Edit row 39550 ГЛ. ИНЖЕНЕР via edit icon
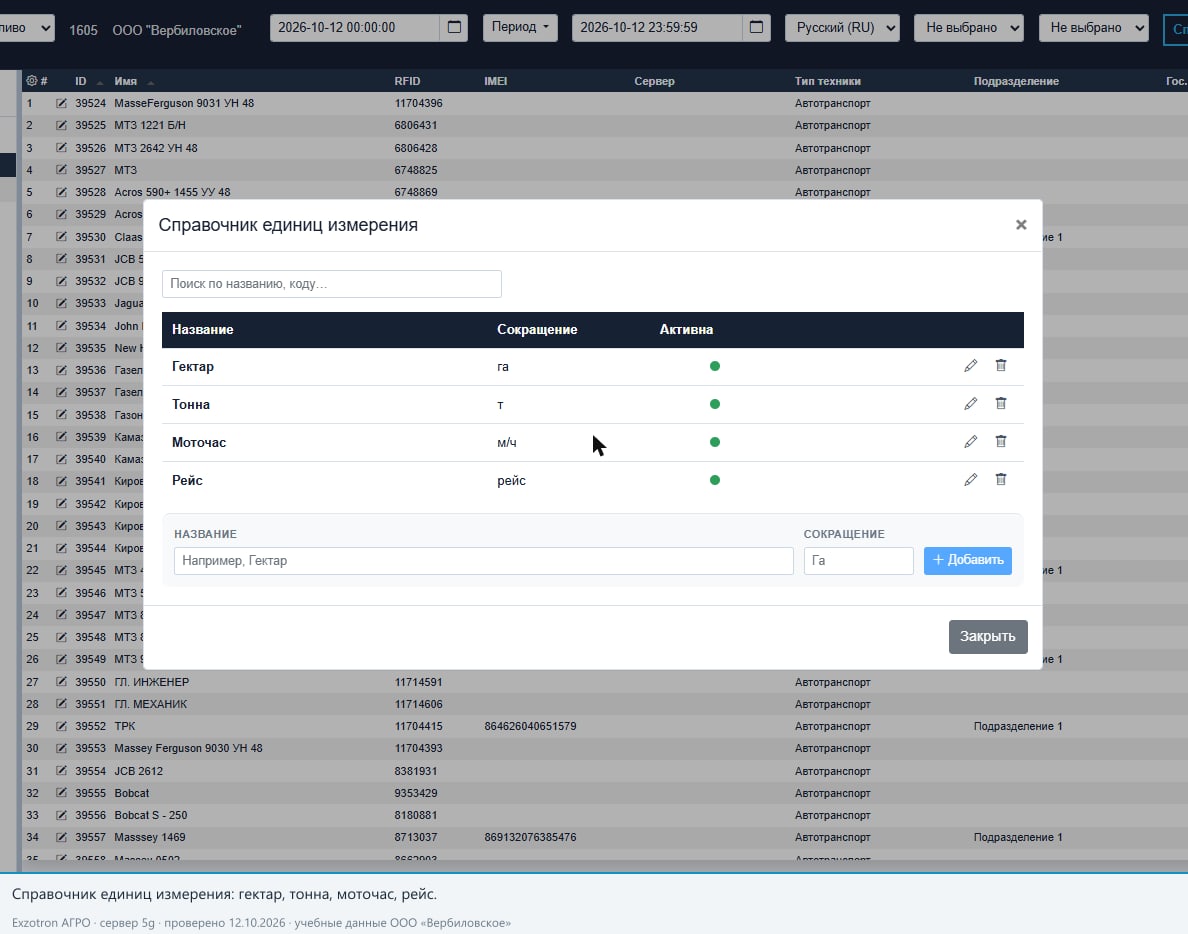 tap(61, 682)
